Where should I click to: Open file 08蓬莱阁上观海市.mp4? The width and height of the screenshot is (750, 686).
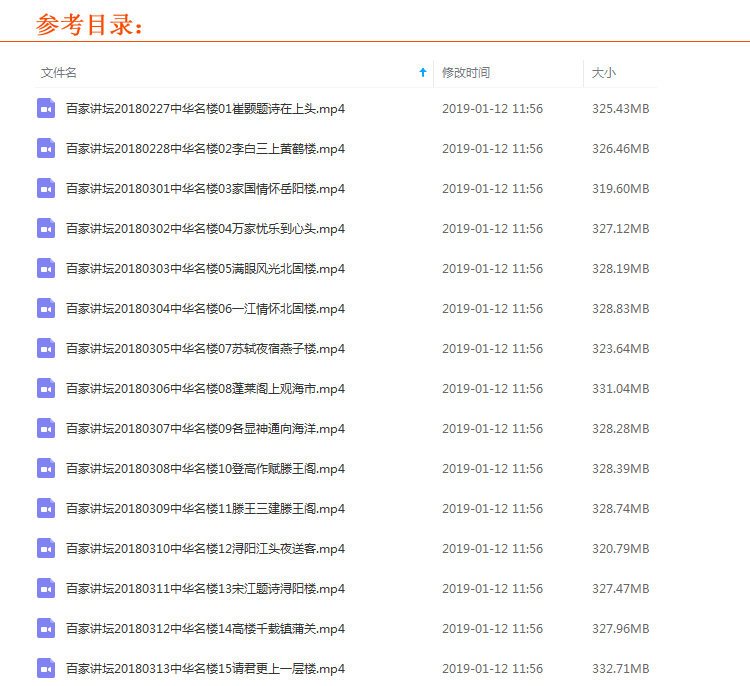click(205, 388)
